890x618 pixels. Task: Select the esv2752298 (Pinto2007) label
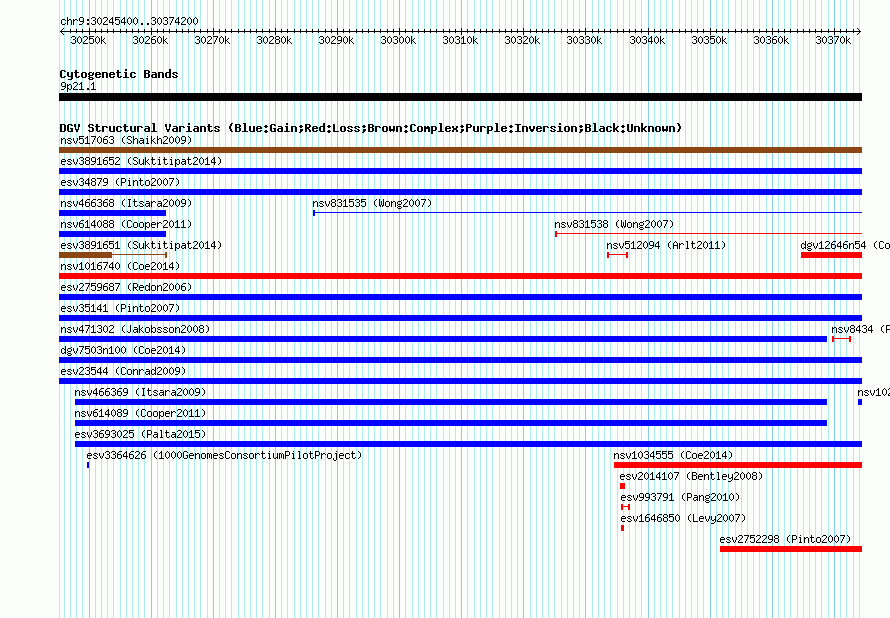point(785,539)
